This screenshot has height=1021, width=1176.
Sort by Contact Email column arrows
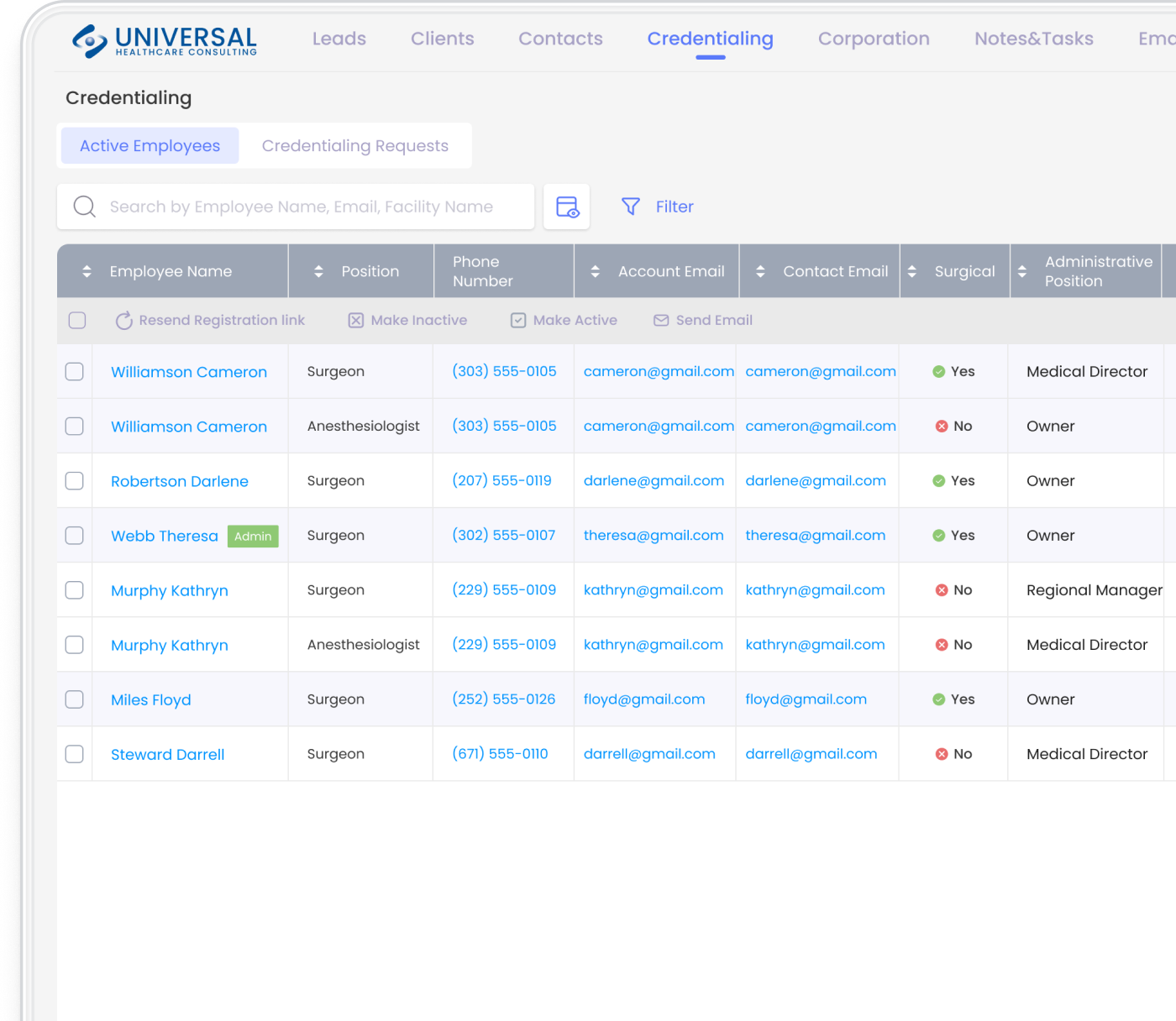(x=760, y=271)
